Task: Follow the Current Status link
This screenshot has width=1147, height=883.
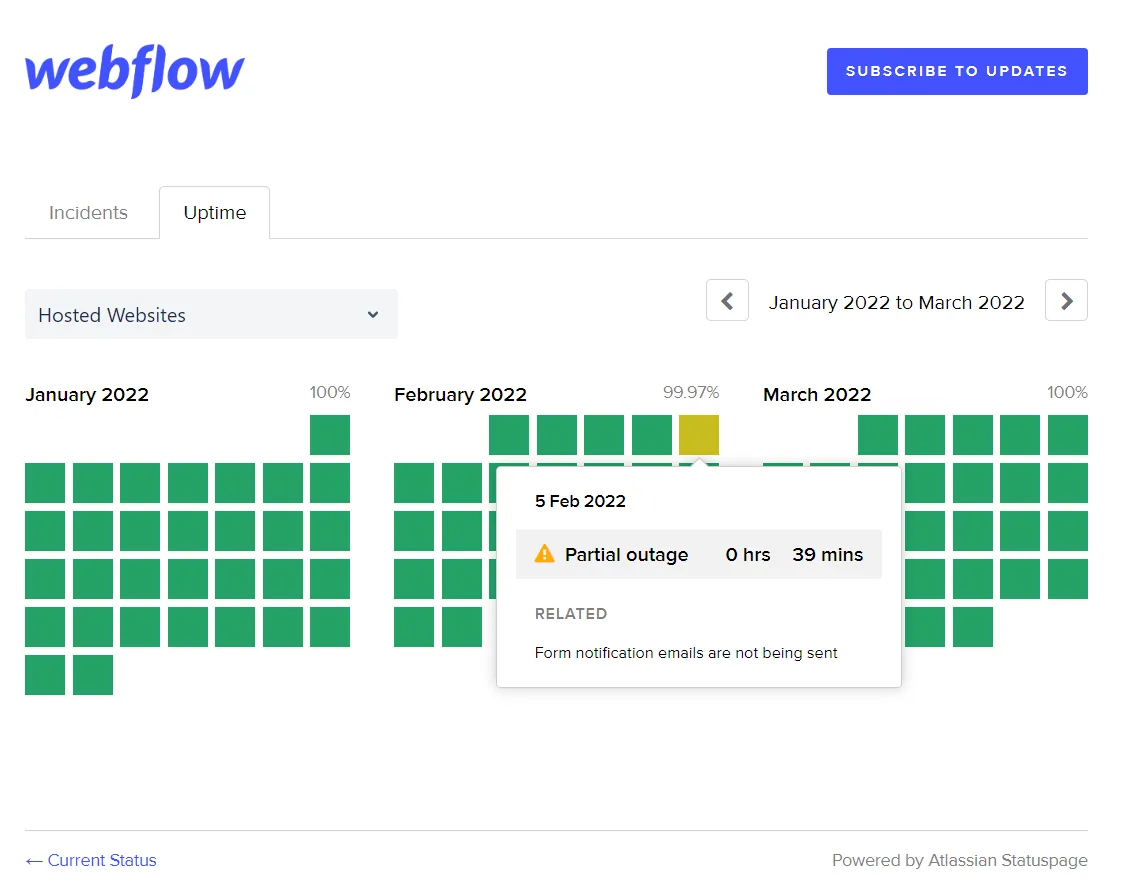Action: (x=91, y=860)
